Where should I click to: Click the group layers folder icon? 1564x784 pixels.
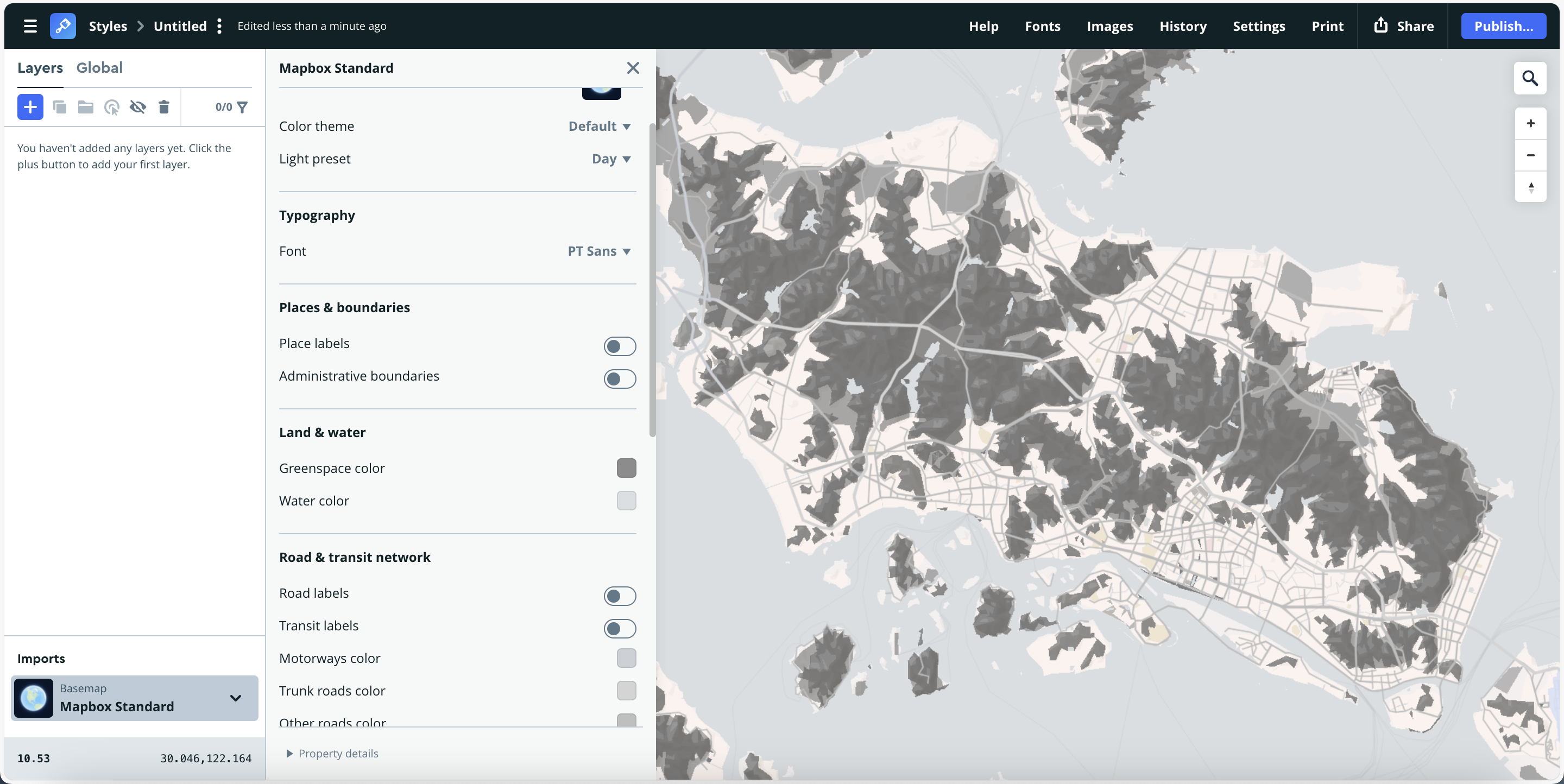(x=86, y=107)
